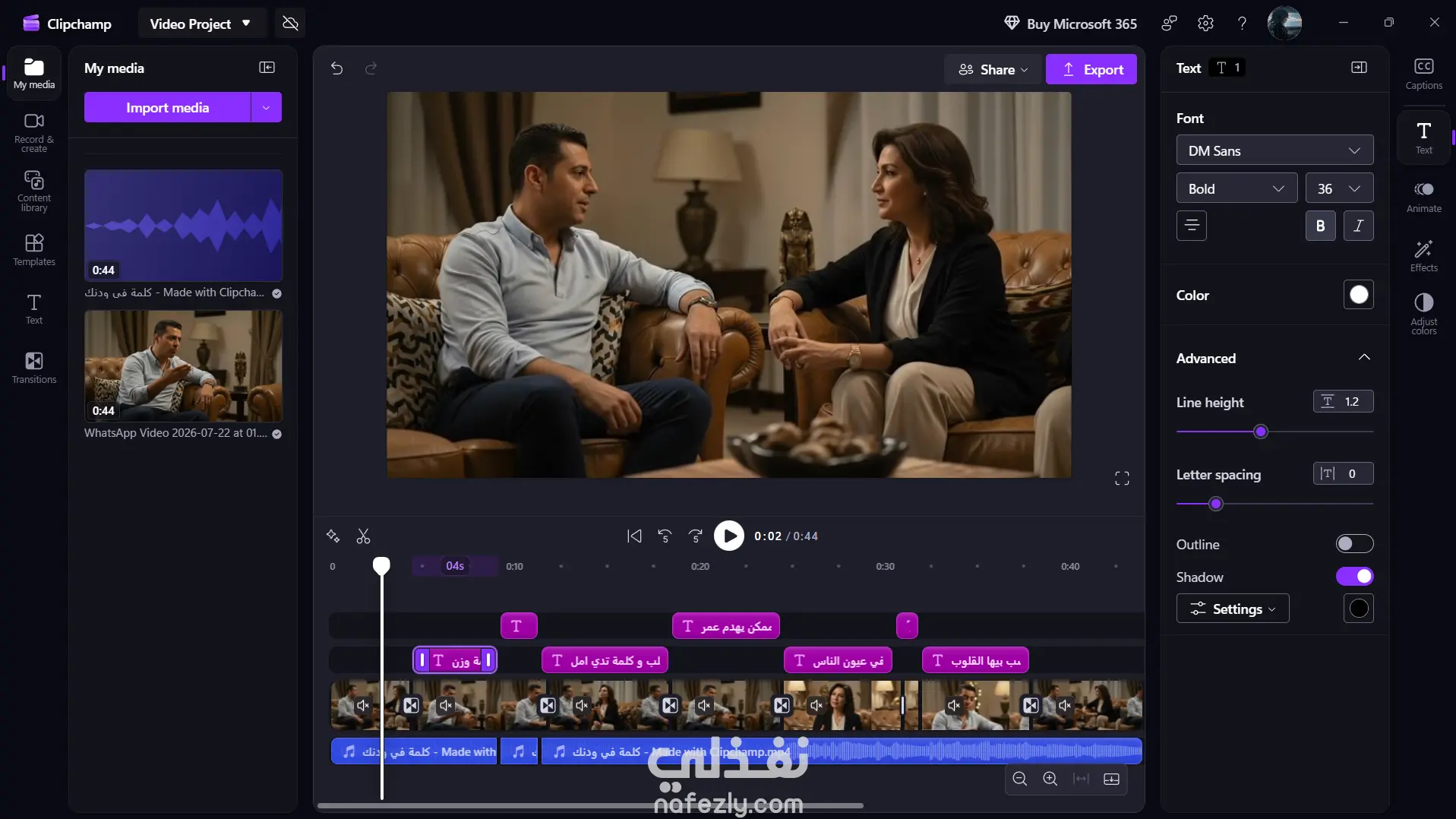
Task: Open text alignment options
Action: pyautogui.click(x=1192, y=226)
